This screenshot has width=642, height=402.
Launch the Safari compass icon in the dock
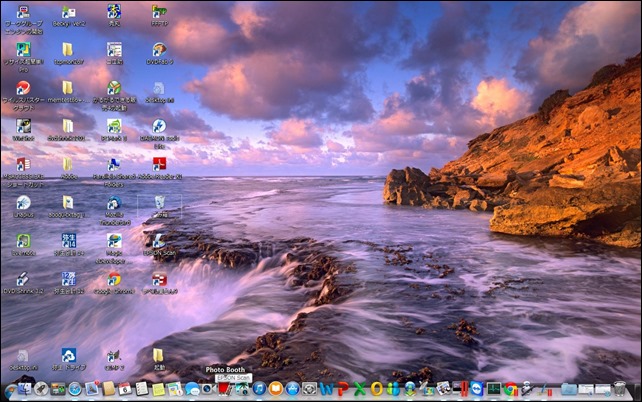pos(75,388)
